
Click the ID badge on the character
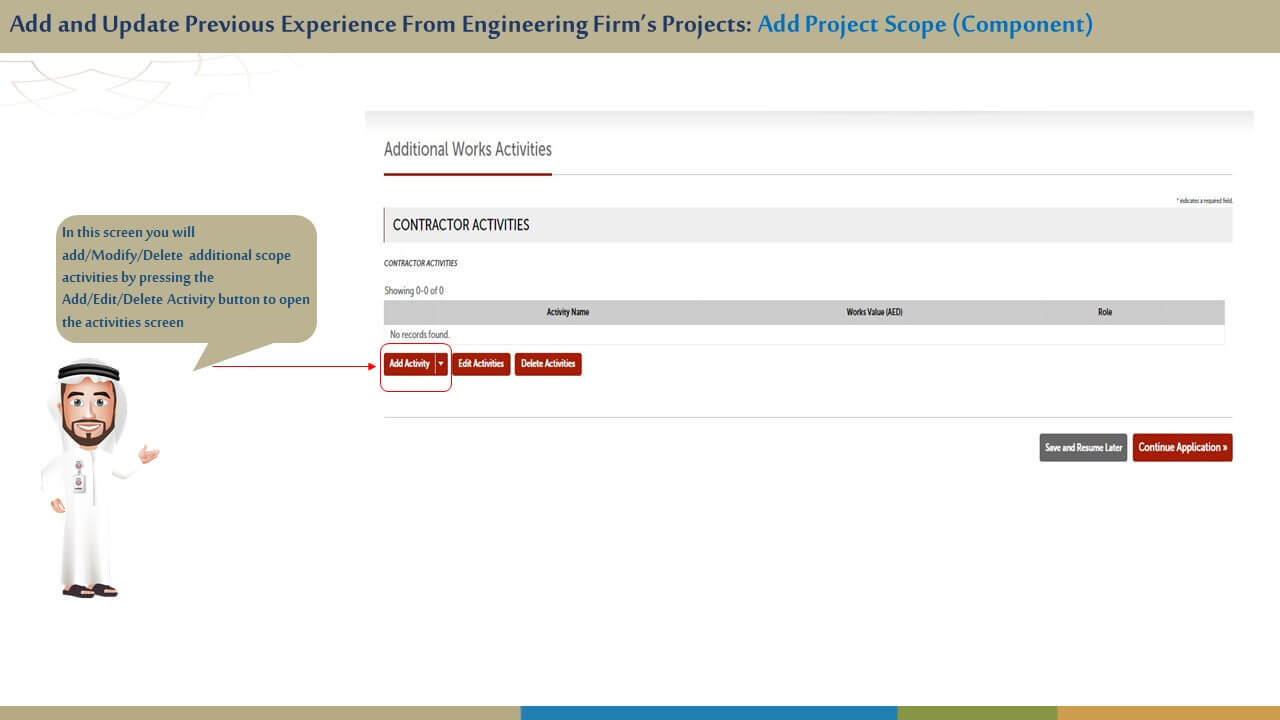(79, 482)
